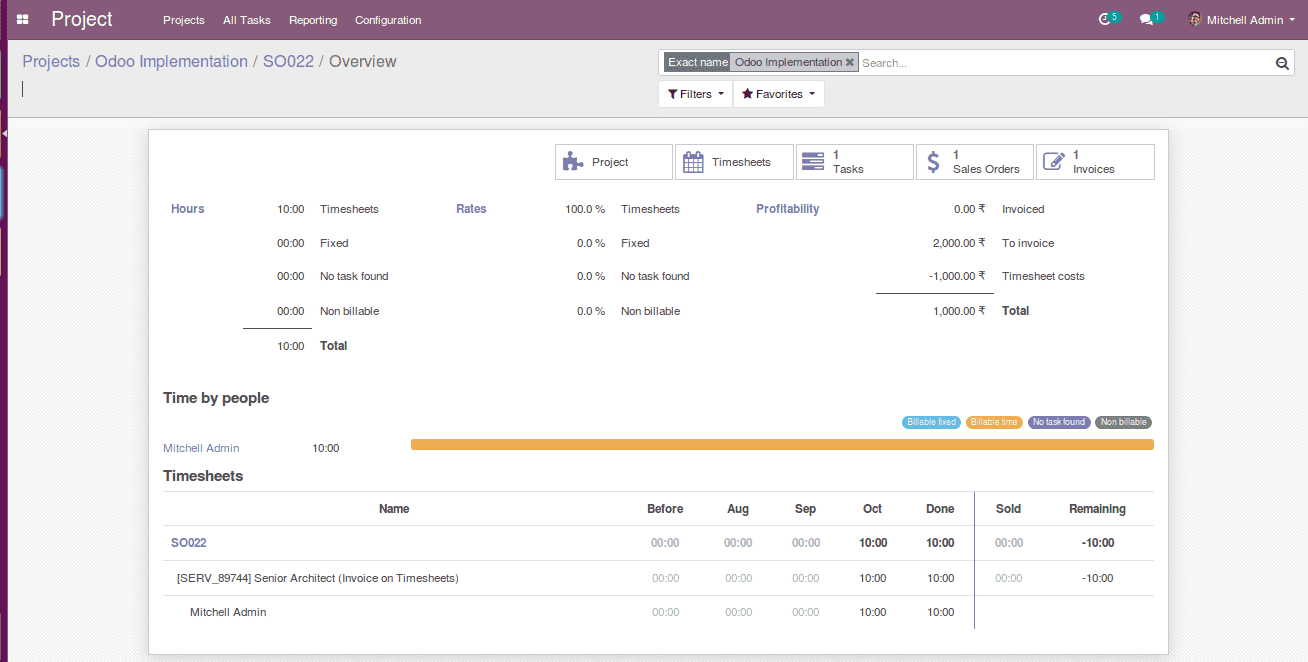Click the Tasks list icon
Viewport: 1308px width, 662px height.
[813, 162]
